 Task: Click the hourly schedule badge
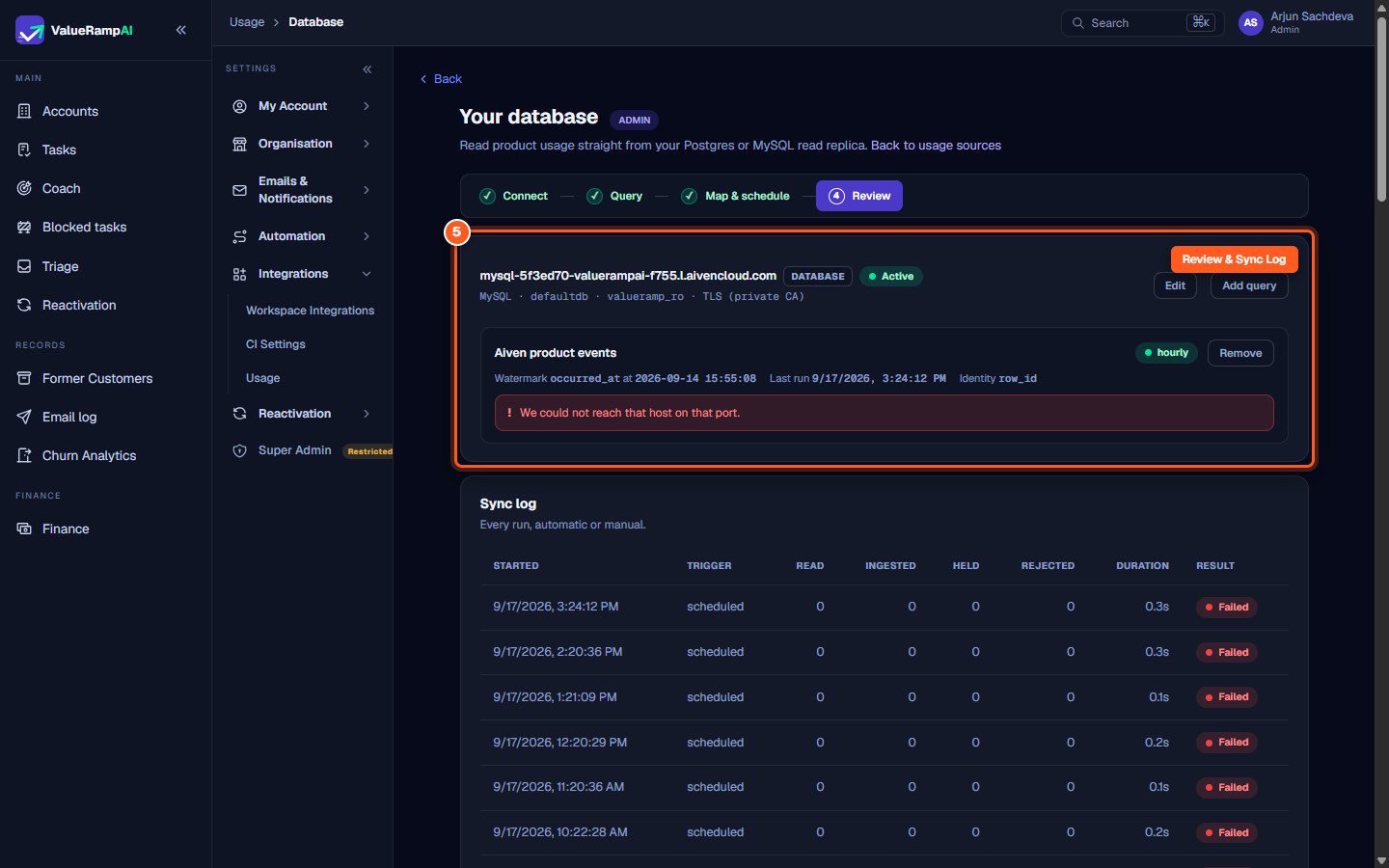coord(1166,353)
